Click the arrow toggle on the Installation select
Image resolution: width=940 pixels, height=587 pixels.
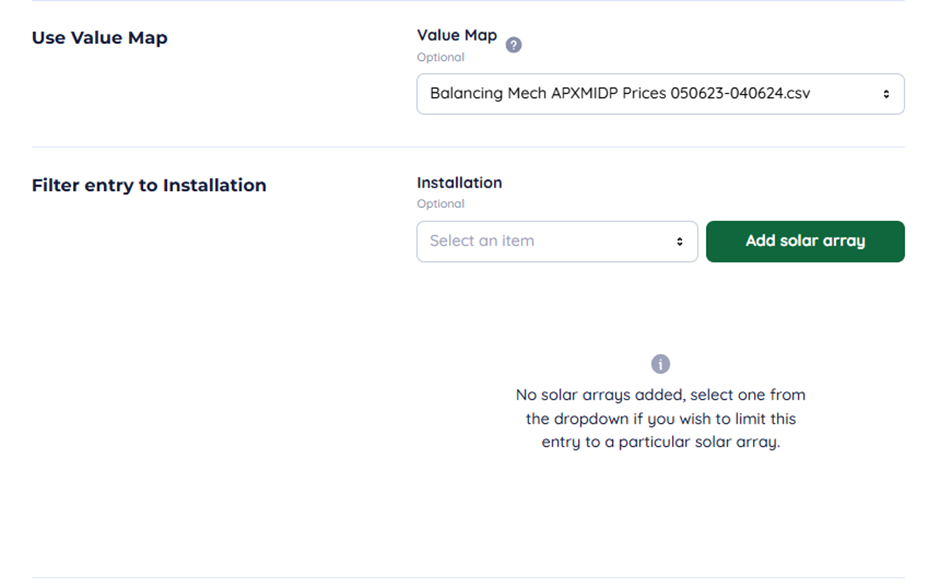(x=680, y=241)
